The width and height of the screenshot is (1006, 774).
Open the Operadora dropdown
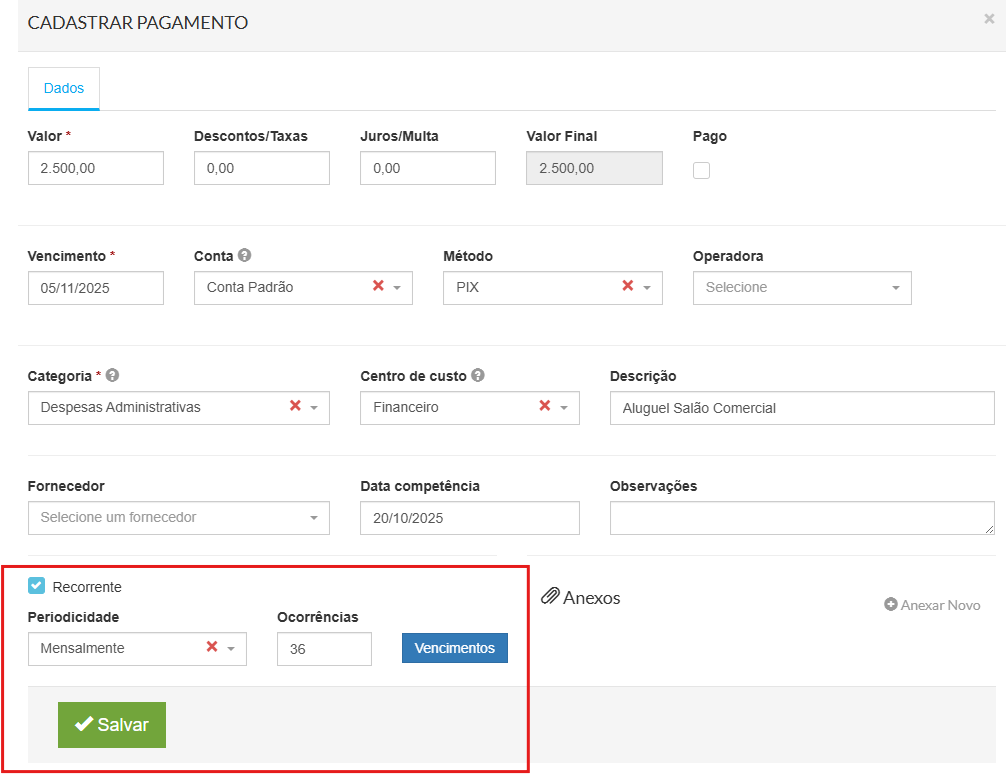click(802, 287)
